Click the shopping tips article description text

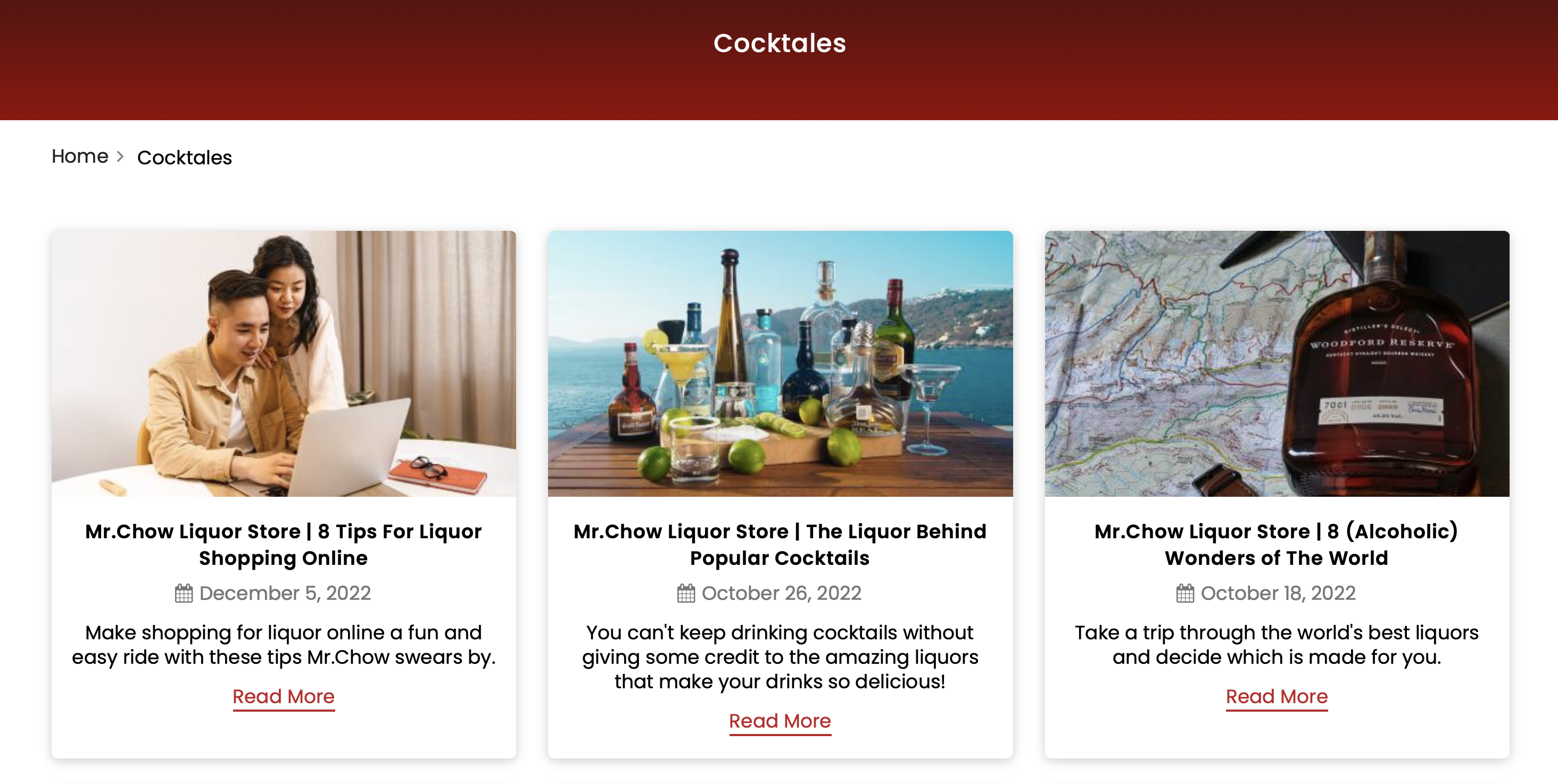click(x=284, y=644)
